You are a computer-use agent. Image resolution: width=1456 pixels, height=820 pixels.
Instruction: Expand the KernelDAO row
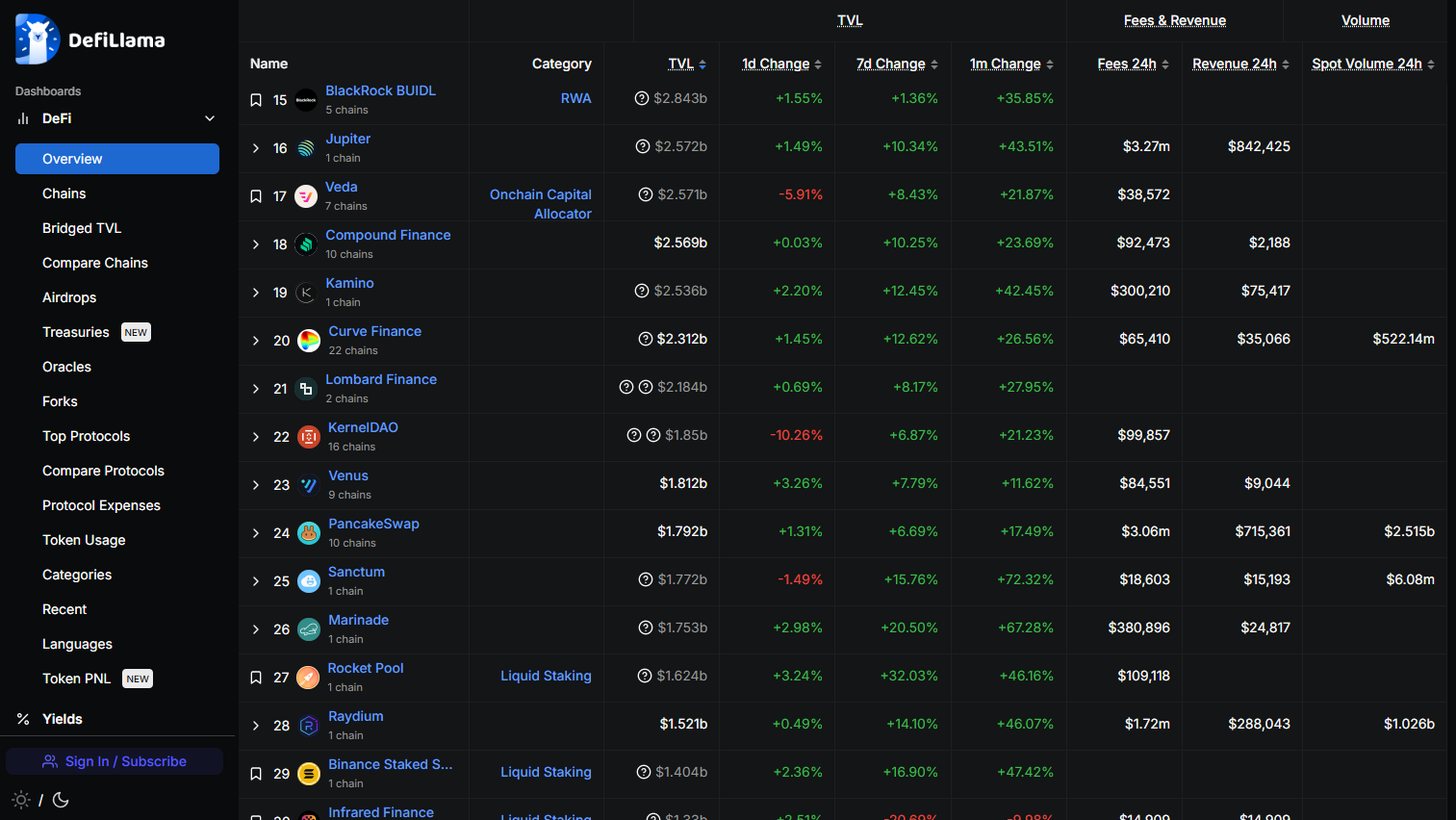click(x=256, y=437)
